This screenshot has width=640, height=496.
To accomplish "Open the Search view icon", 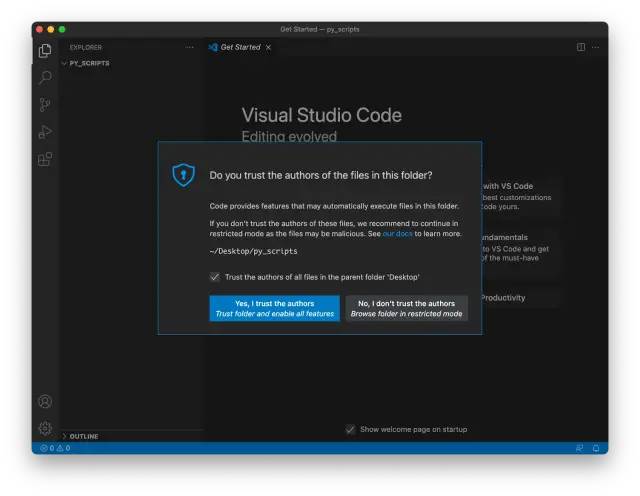I will (x=45, y=77).
